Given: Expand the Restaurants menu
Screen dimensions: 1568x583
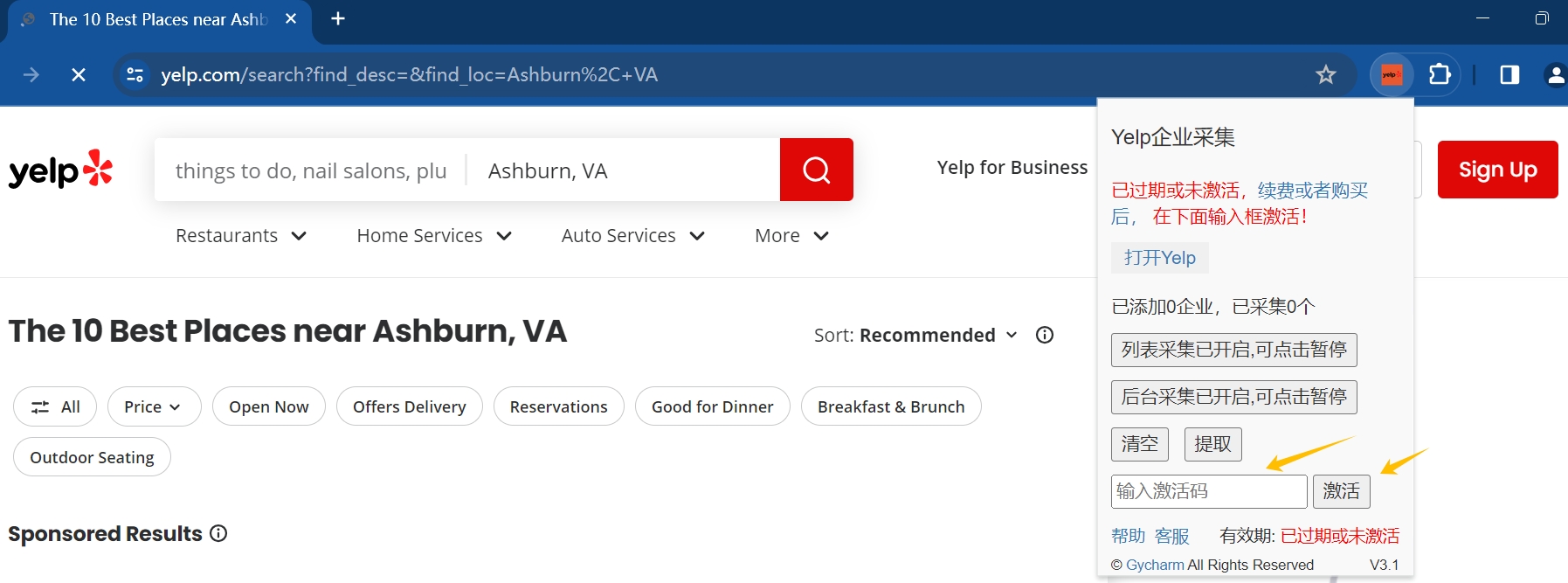Looking at the screenshot, I should (241, 236).
